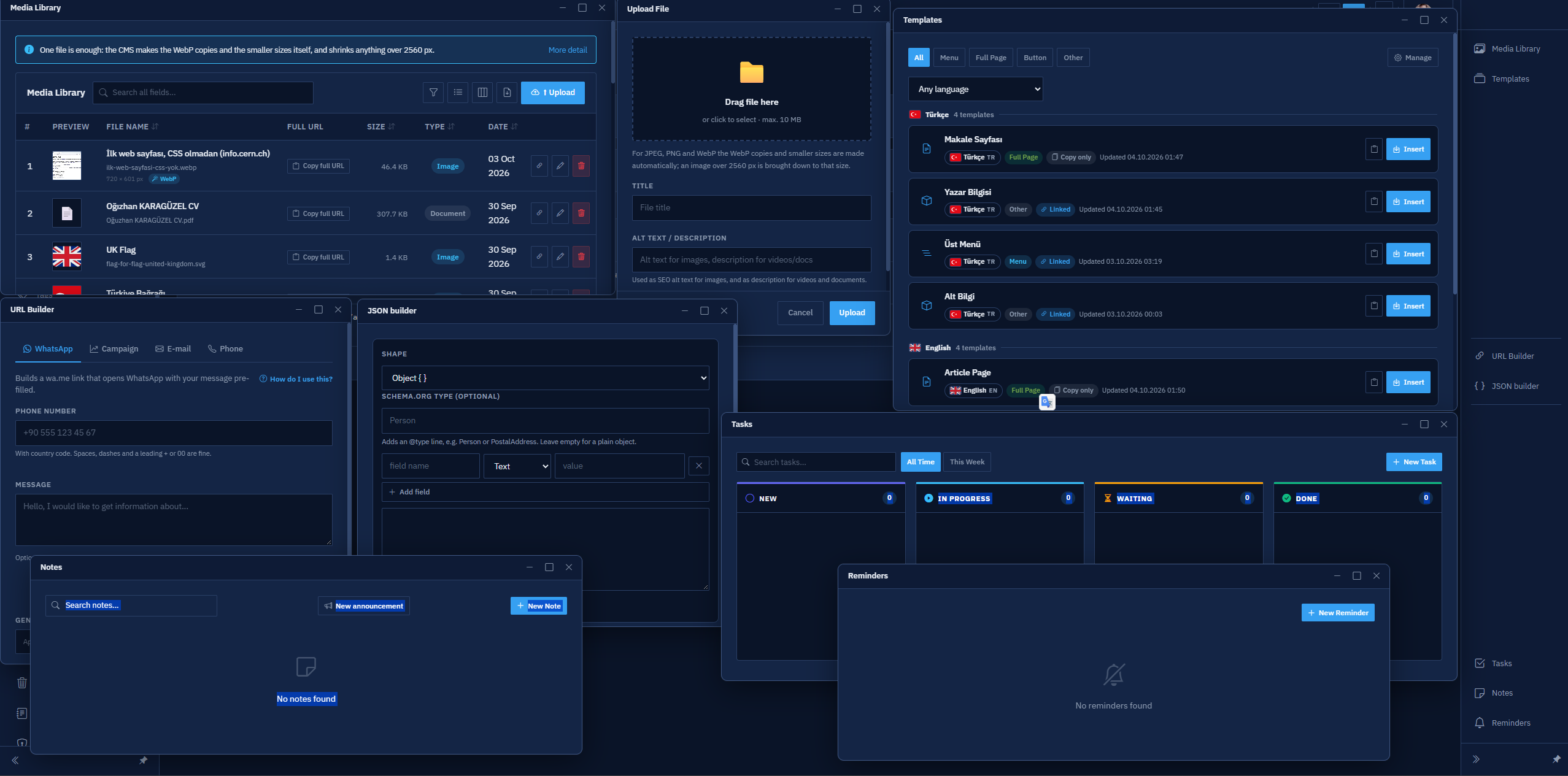1568x776 pixels.
Task: Copy the Alt Bilgi template with clipboard icon
Action: [x=1374, y=306]
